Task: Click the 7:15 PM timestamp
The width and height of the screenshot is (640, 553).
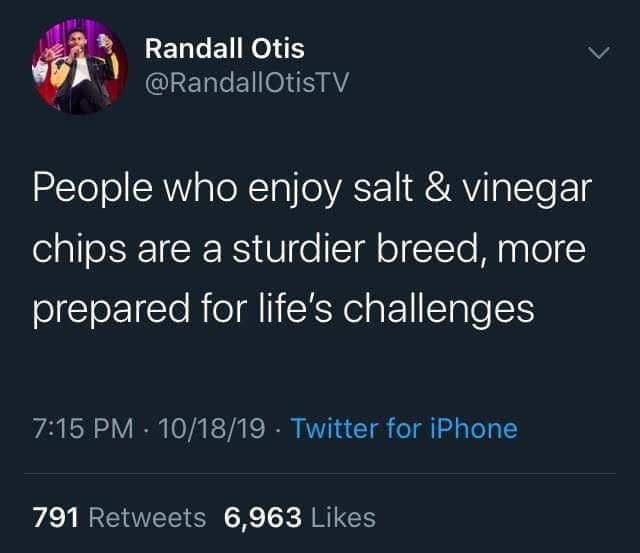Action: pos(83,429)
